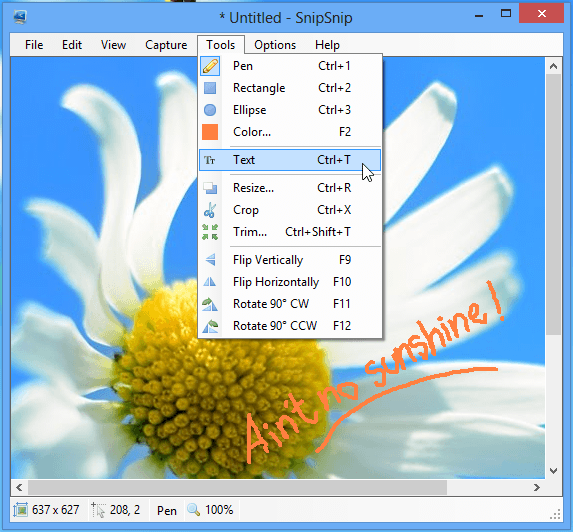Choose Pen from the Tools menu
Viewport: 573px width, 532px height.
(x=290, y=66)
